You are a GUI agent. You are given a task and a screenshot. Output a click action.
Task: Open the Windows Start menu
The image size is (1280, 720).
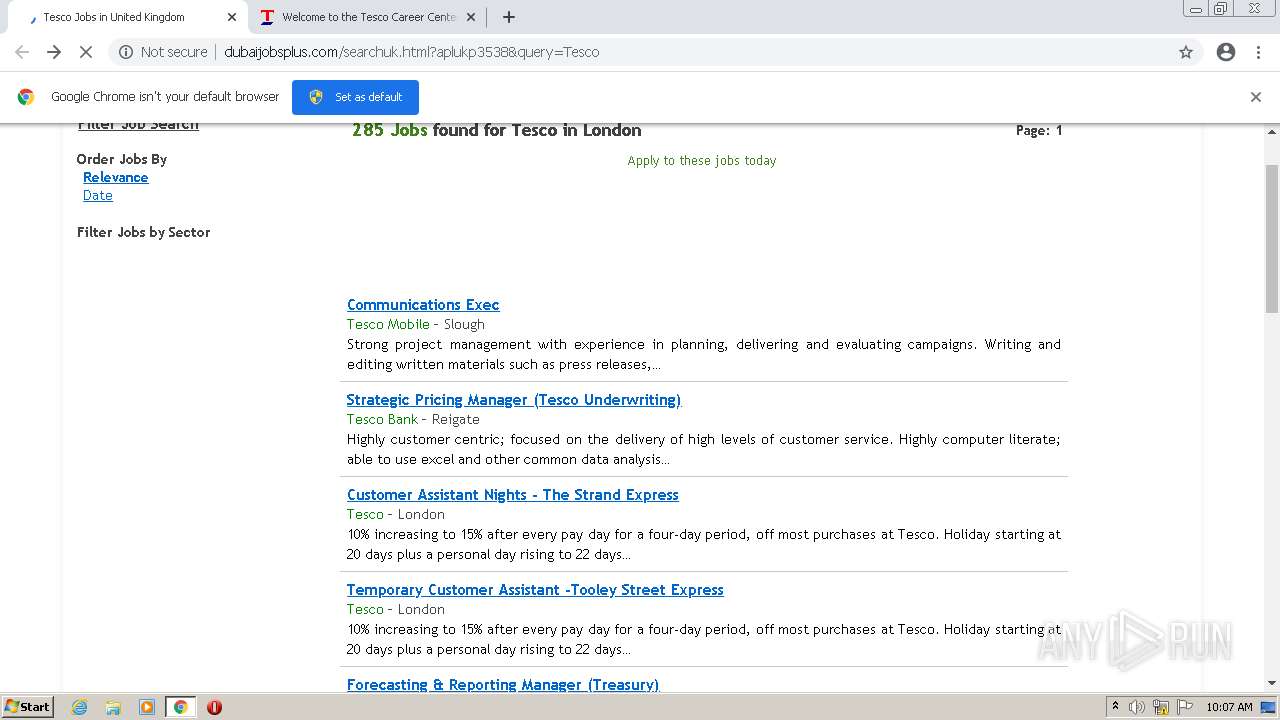[28, 707]
